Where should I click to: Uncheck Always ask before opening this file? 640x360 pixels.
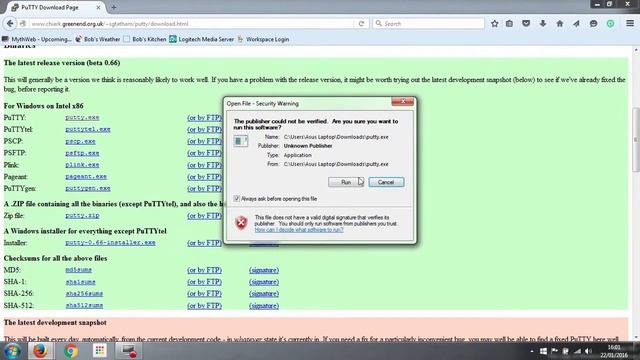pyautogui.click(x=236, y=198)
